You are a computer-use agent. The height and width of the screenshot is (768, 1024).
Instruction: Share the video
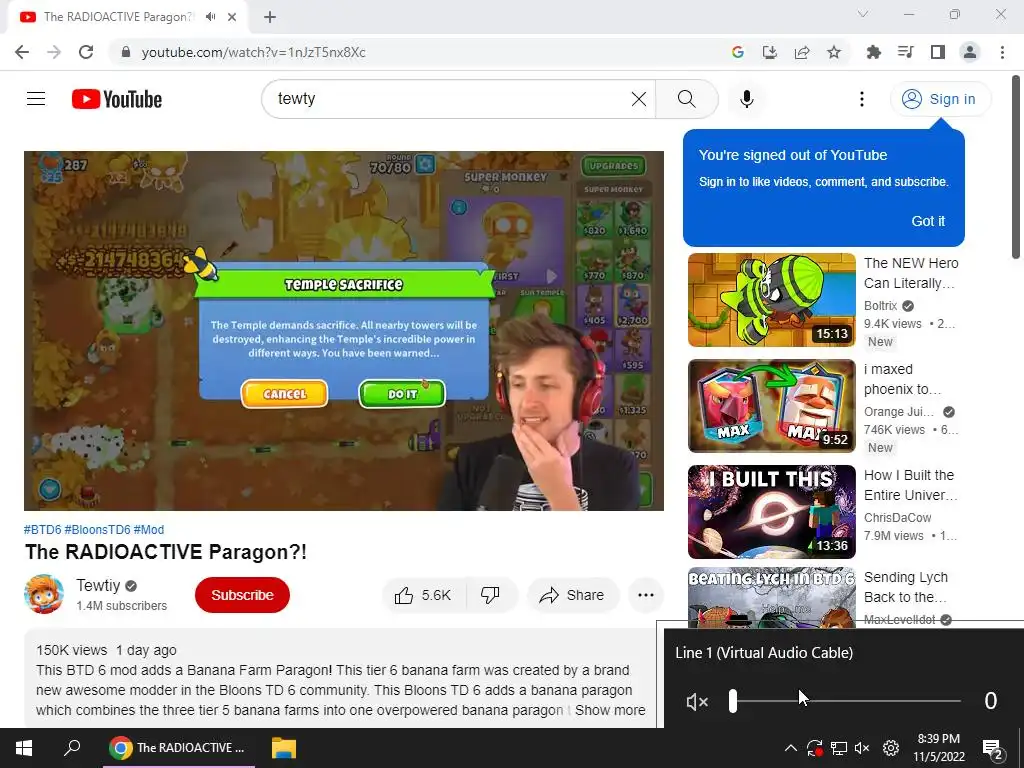pos(571,595)
